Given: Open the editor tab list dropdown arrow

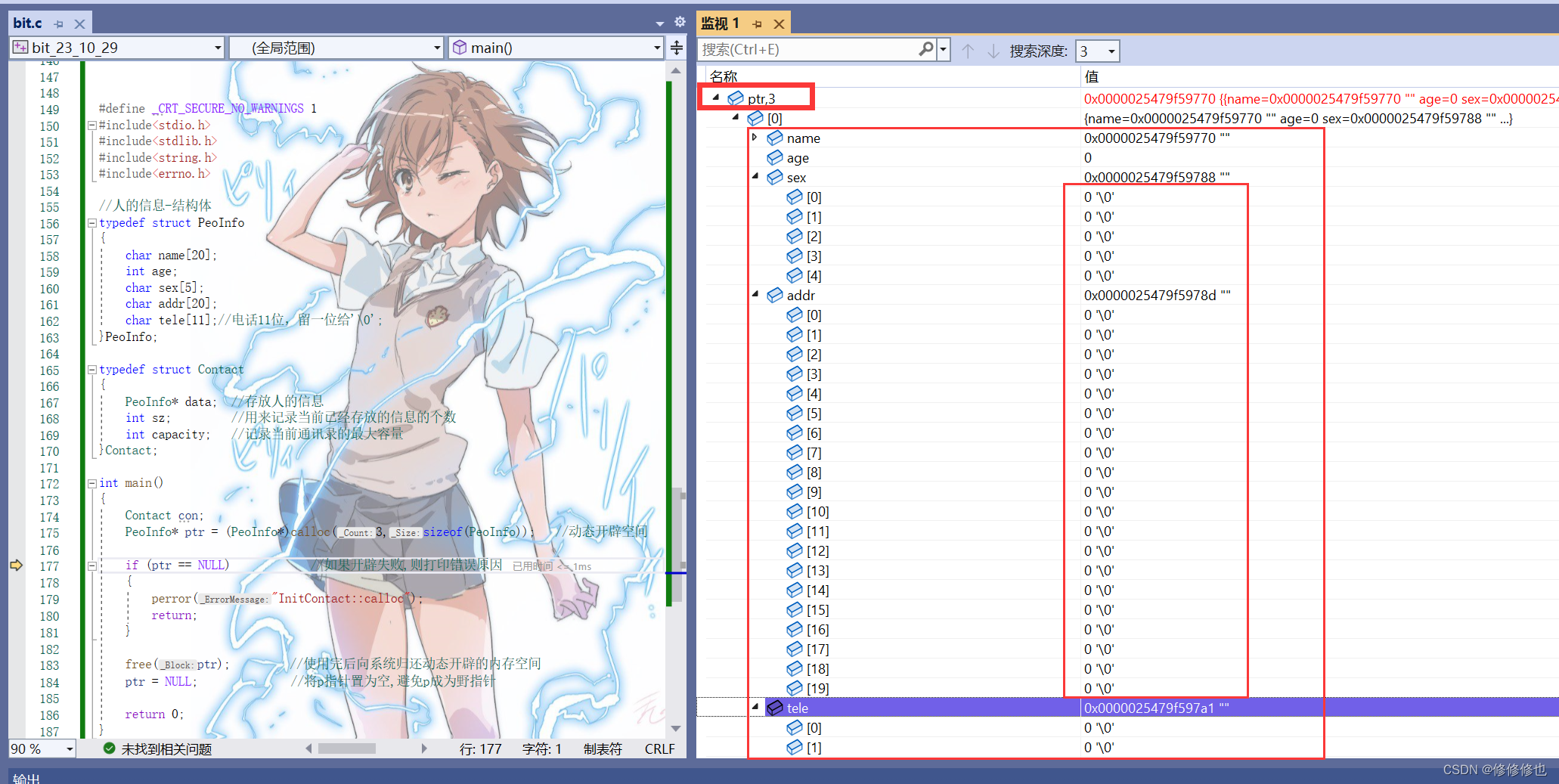Looking at the screenshot, I should pos(660,23).
